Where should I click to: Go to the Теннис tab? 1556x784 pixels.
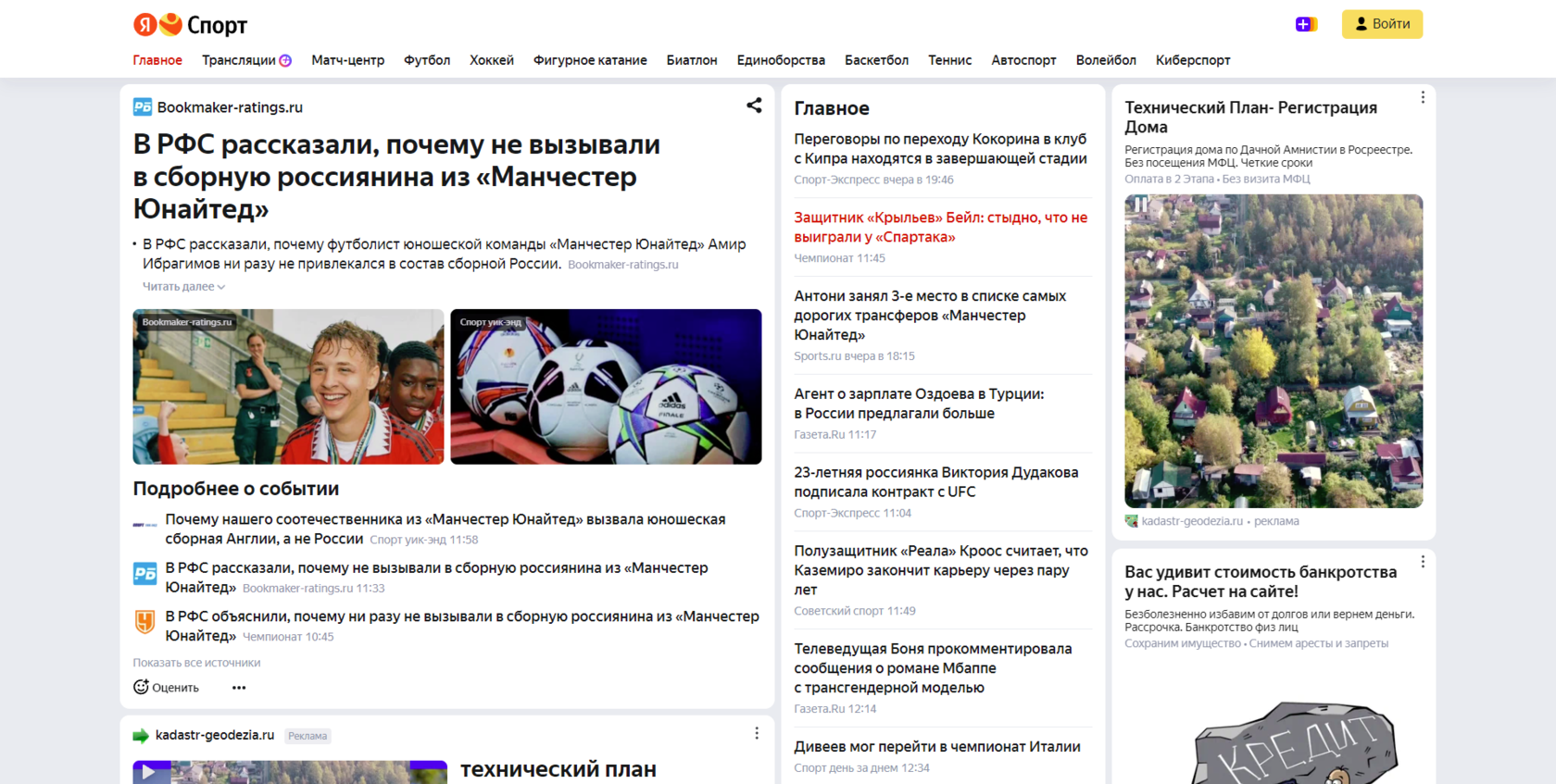[950, 60]
